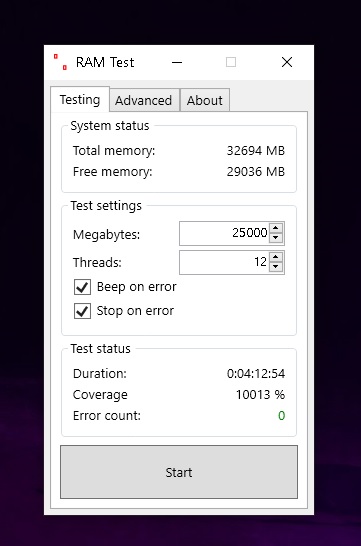Decrease Megabytes with the down arrow
The image size is (361, 546).
[x=276, y=238]
